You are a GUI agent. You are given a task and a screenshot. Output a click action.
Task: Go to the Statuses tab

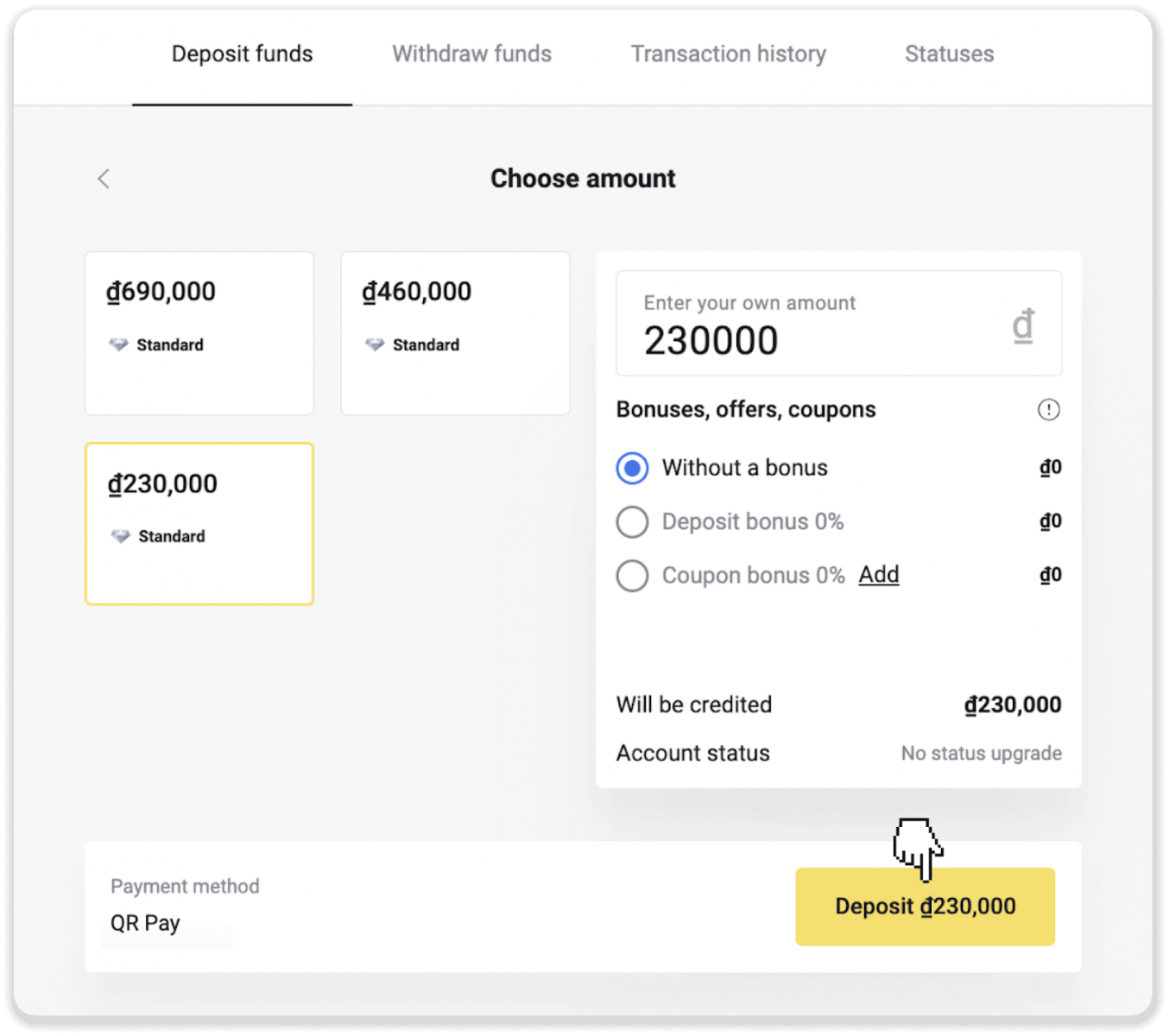949,54
